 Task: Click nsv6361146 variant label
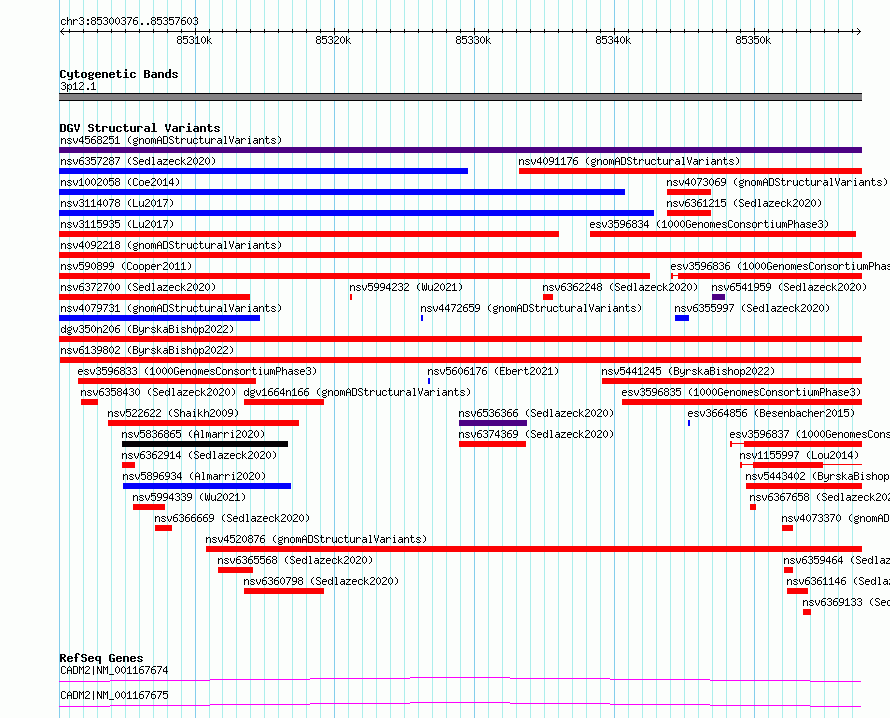point(838,581)
